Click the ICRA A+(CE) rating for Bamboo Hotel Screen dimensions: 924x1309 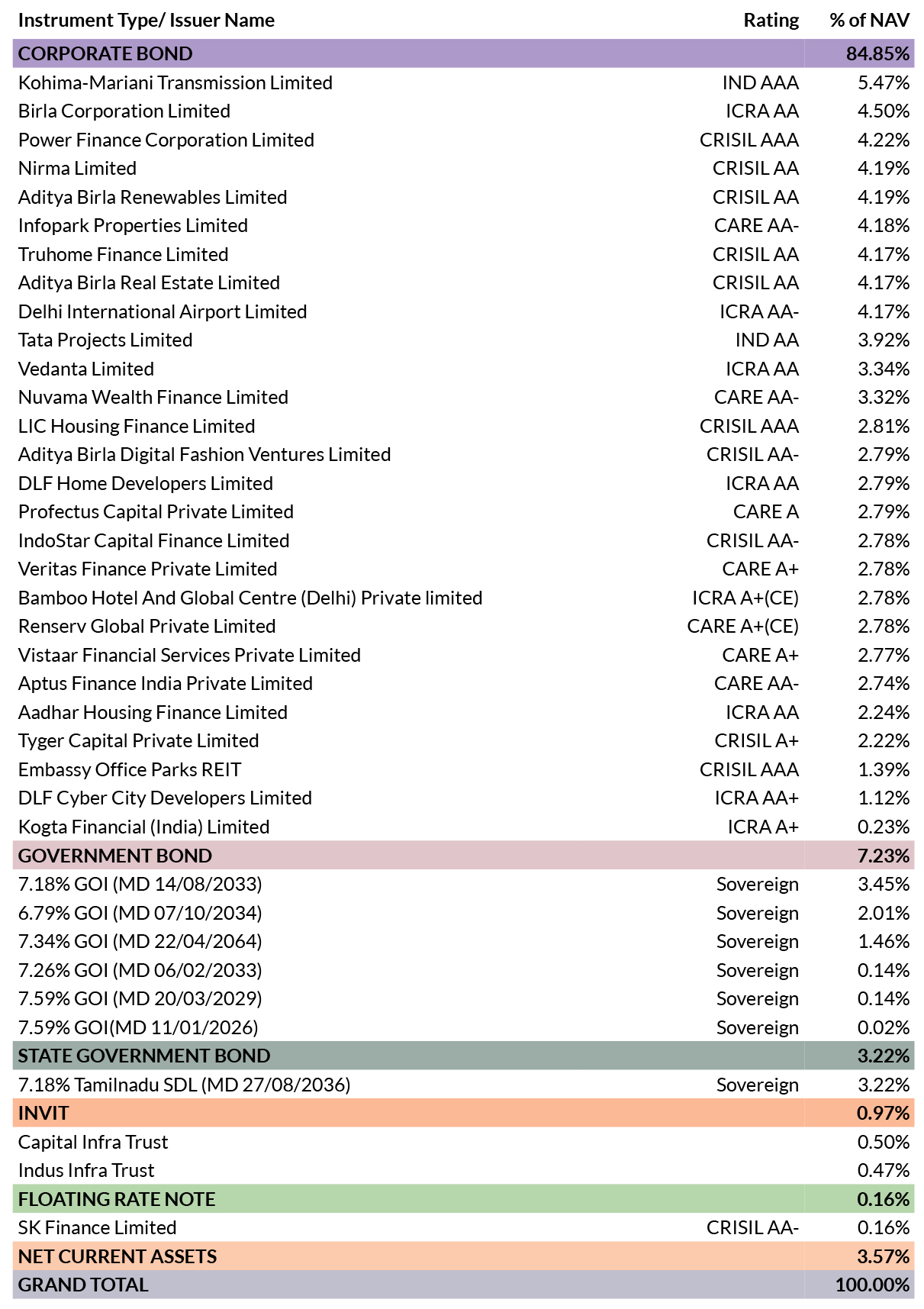point(745,598)
